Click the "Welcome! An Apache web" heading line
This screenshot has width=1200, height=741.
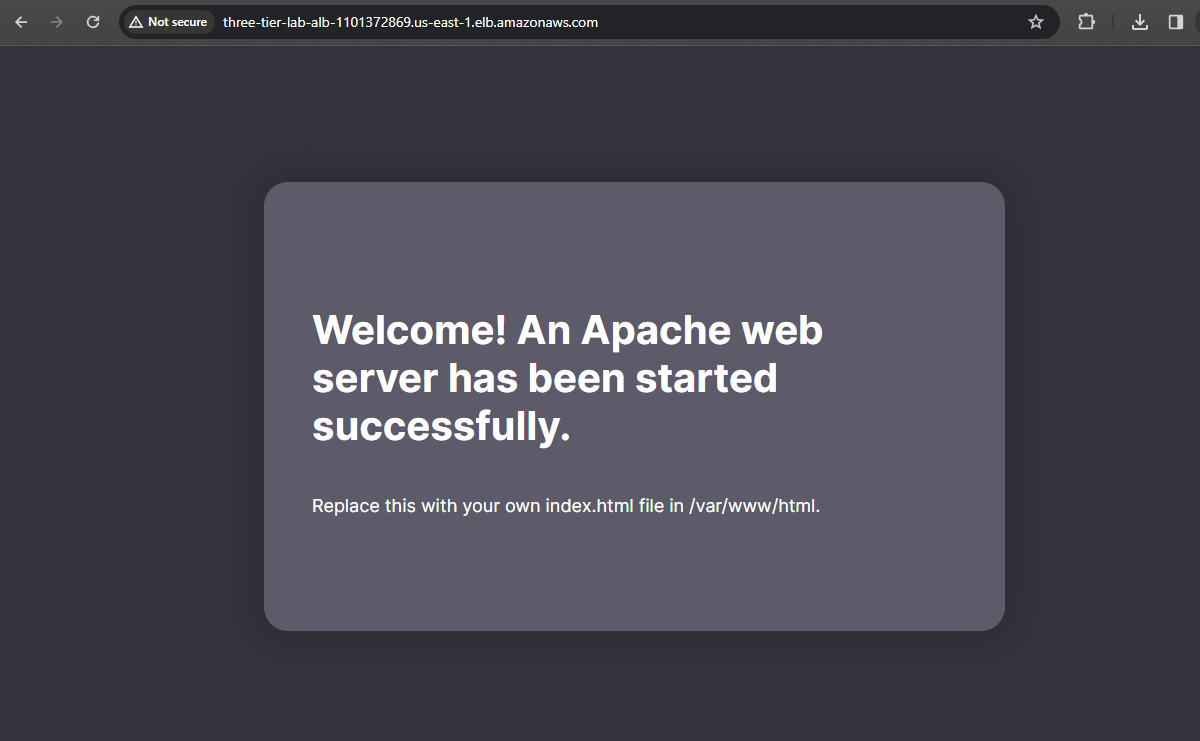[567, 330]
